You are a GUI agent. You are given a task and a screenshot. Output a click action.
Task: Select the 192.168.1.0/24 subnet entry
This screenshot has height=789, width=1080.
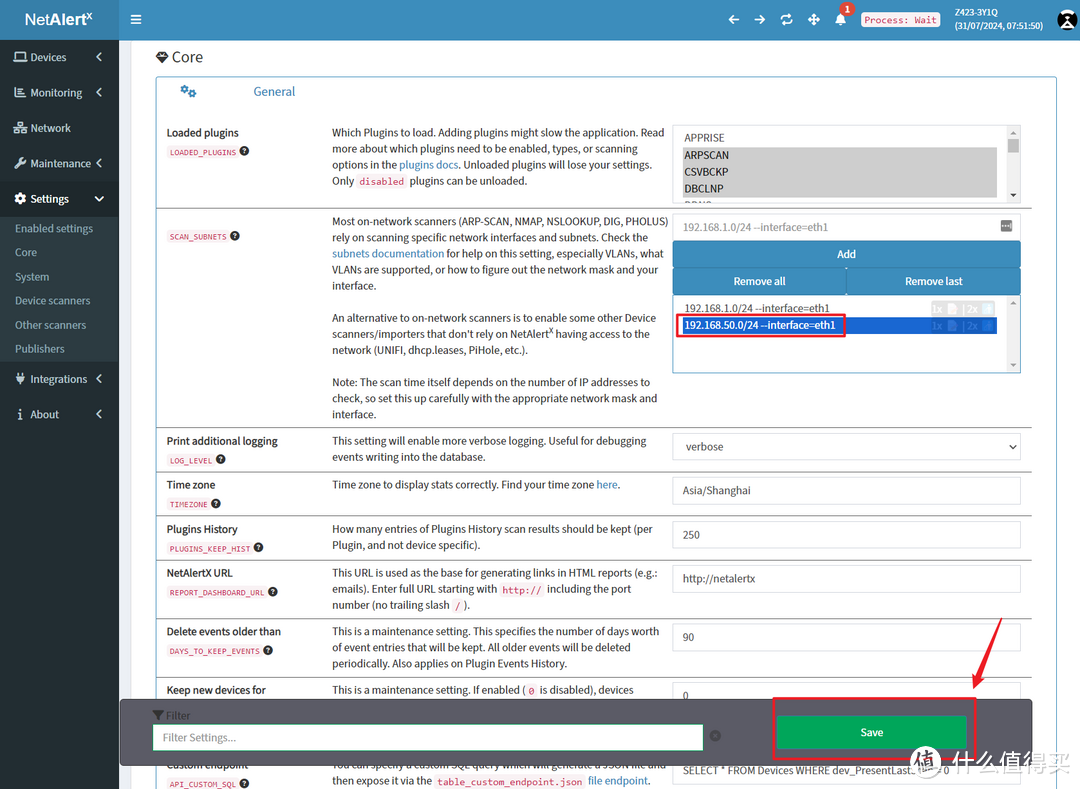756,309
